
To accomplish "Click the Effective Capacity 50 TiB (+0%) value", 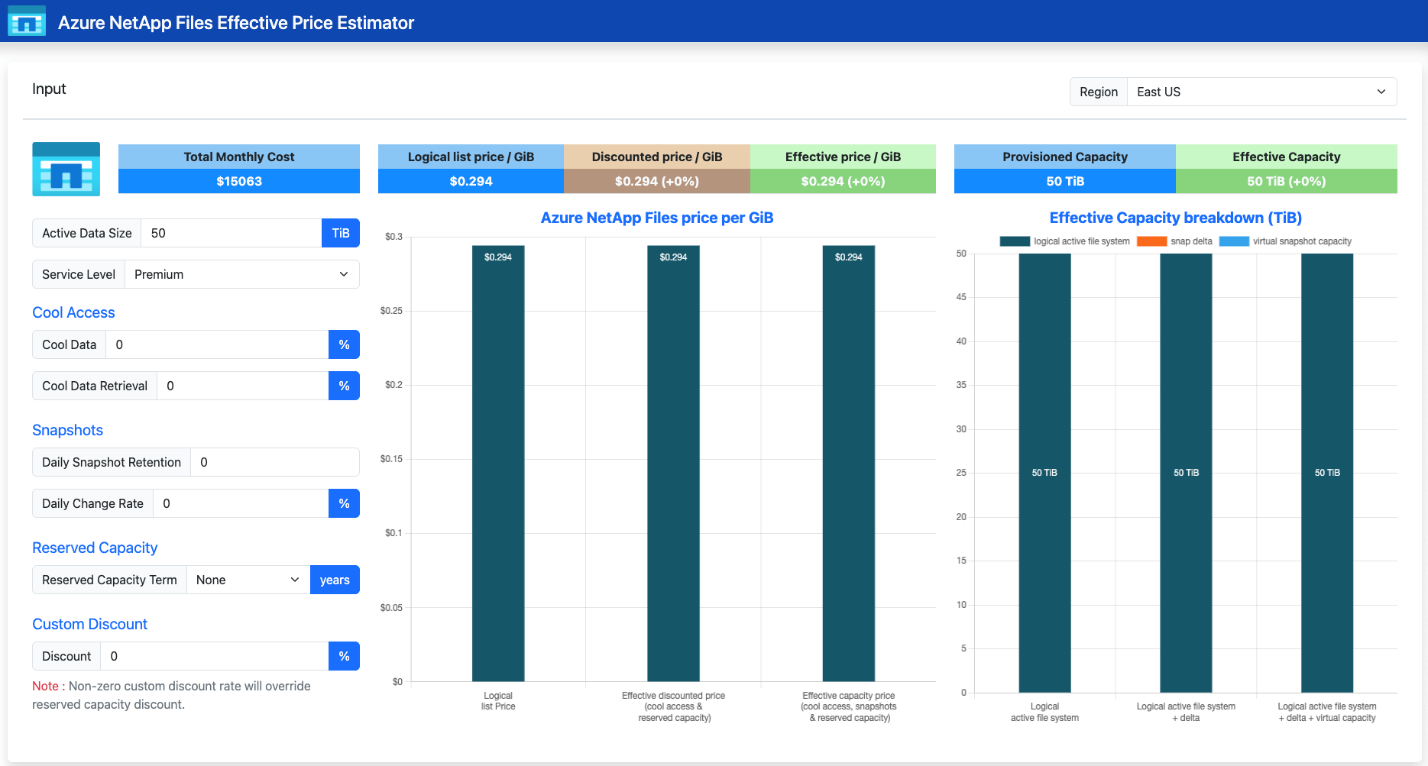I will (x=1286, y=181).
